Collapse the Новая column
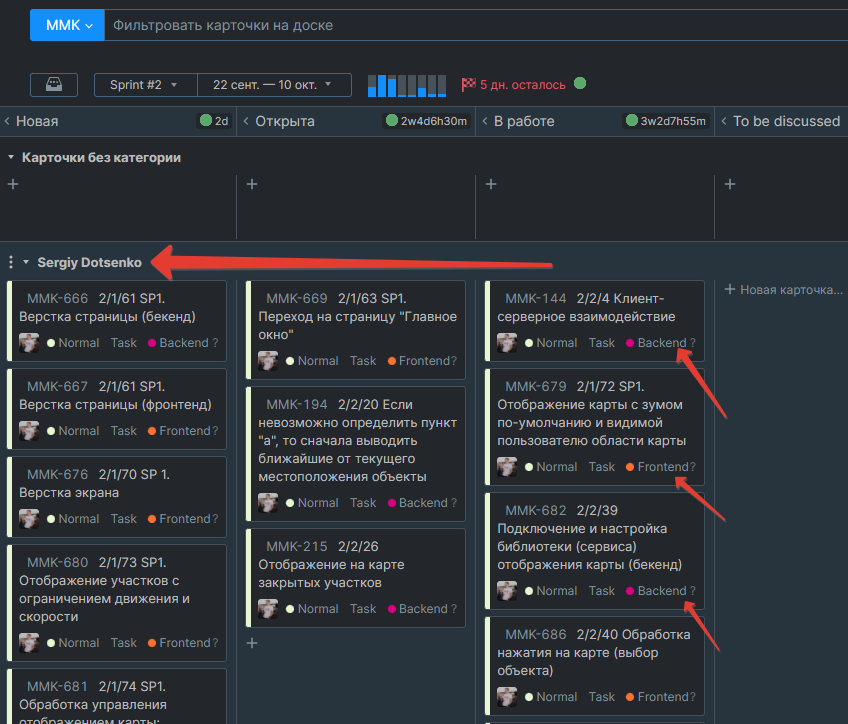Image resolution: width=848 pixels, height=724 pixels. (x=7, y=121)
